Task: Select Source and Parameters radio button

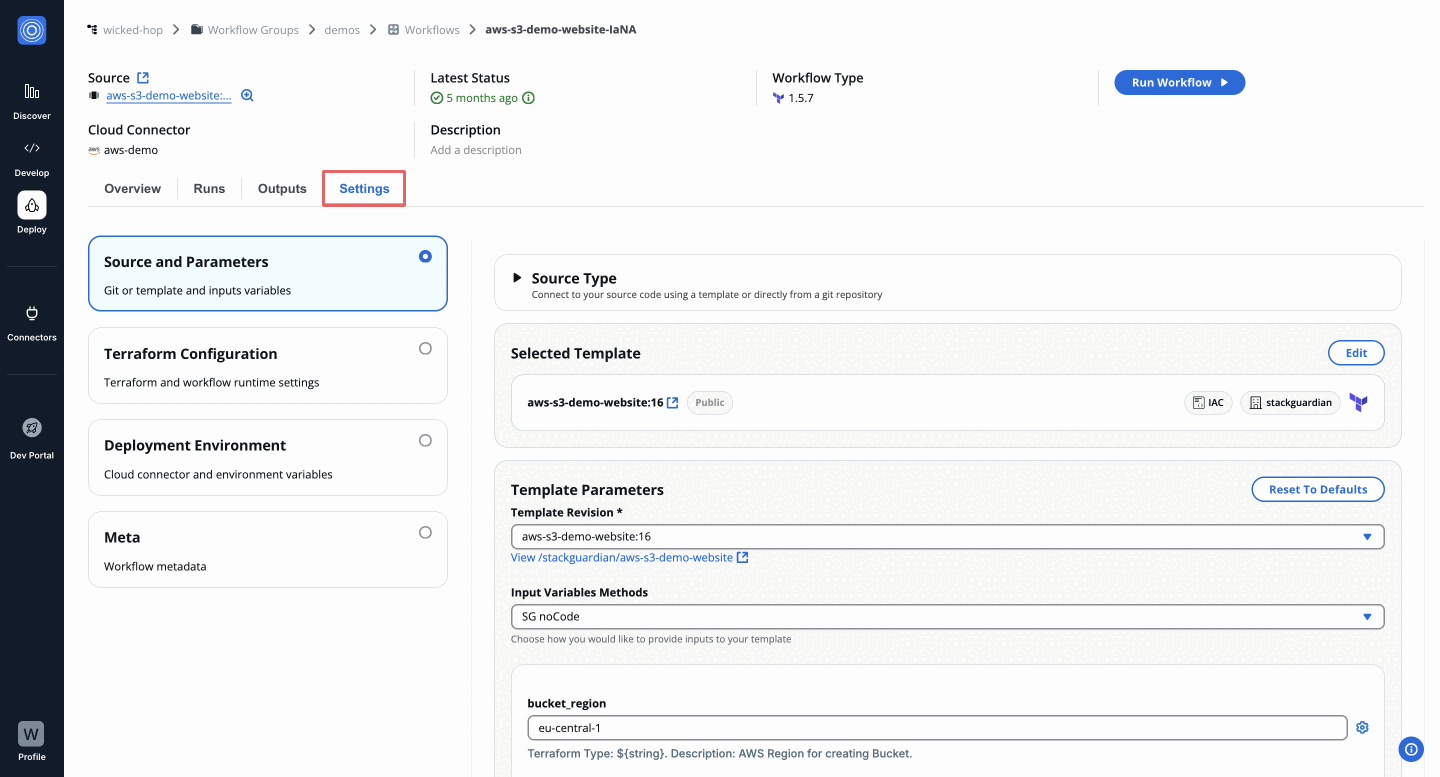Action: [x=425, y=256]
